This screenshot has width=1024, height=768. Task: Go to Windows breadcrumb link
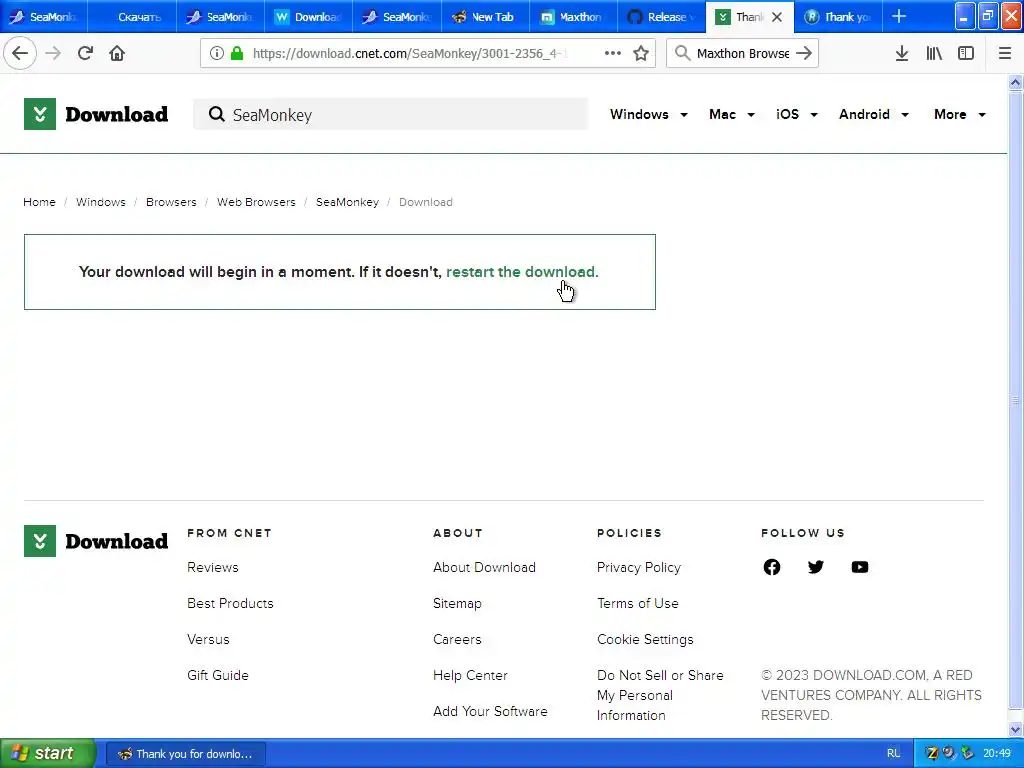coord(101,202)
